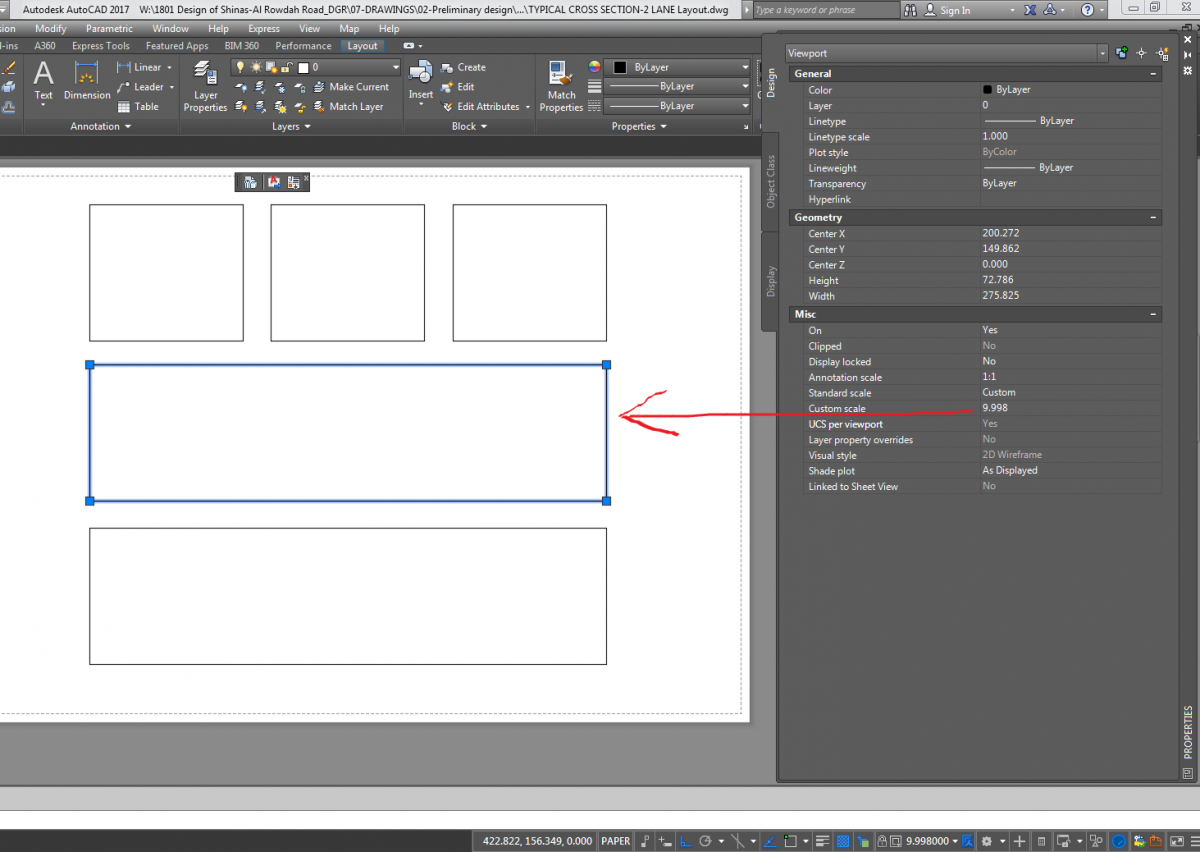The width and height of the screenshot is (1200, 852).
Task: Open the workspace switching gear in status bar
Action: tap(987, 841)
